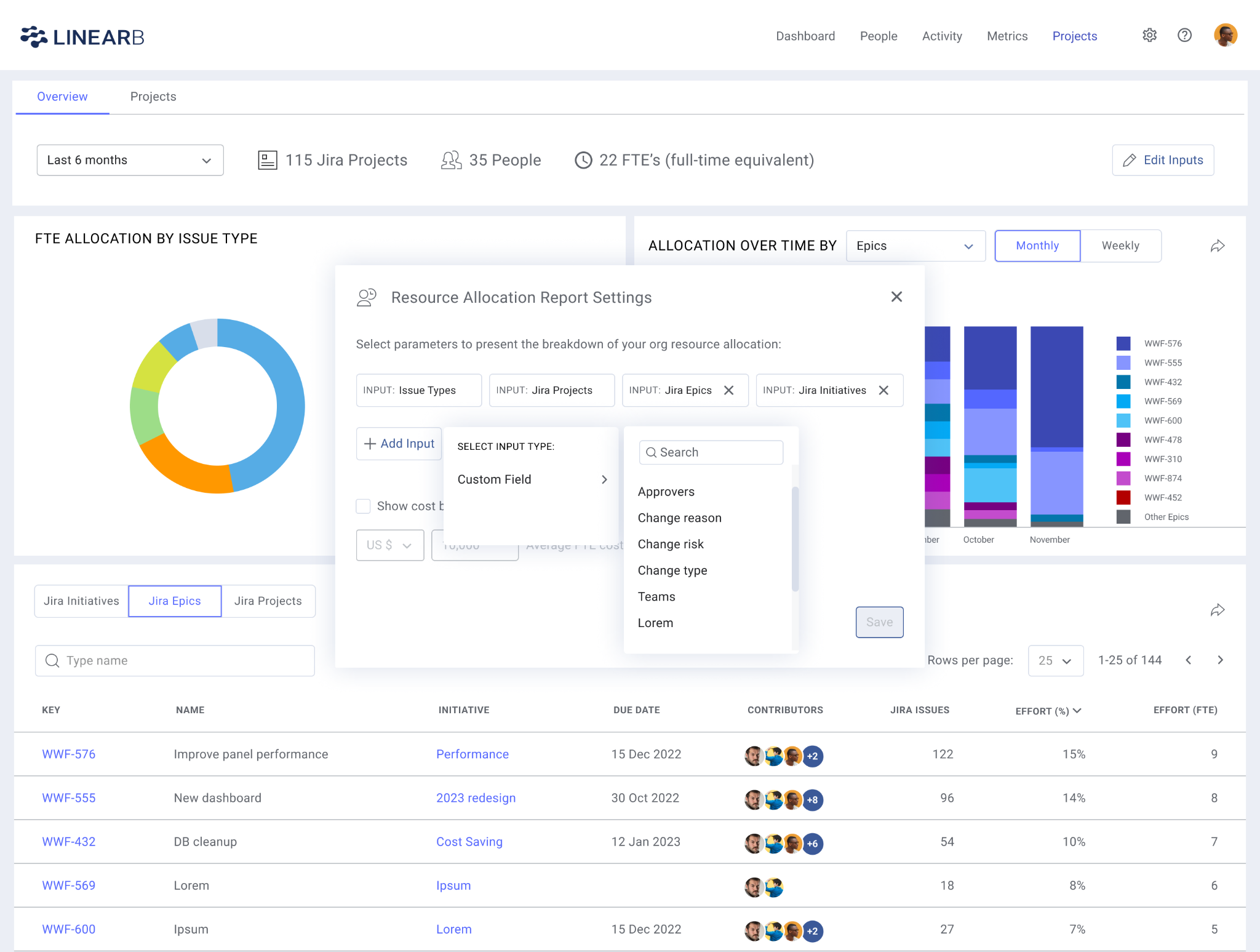Enable the Show cost checkbox
The height and width of the screenshot is (952, 1260).
363,506
